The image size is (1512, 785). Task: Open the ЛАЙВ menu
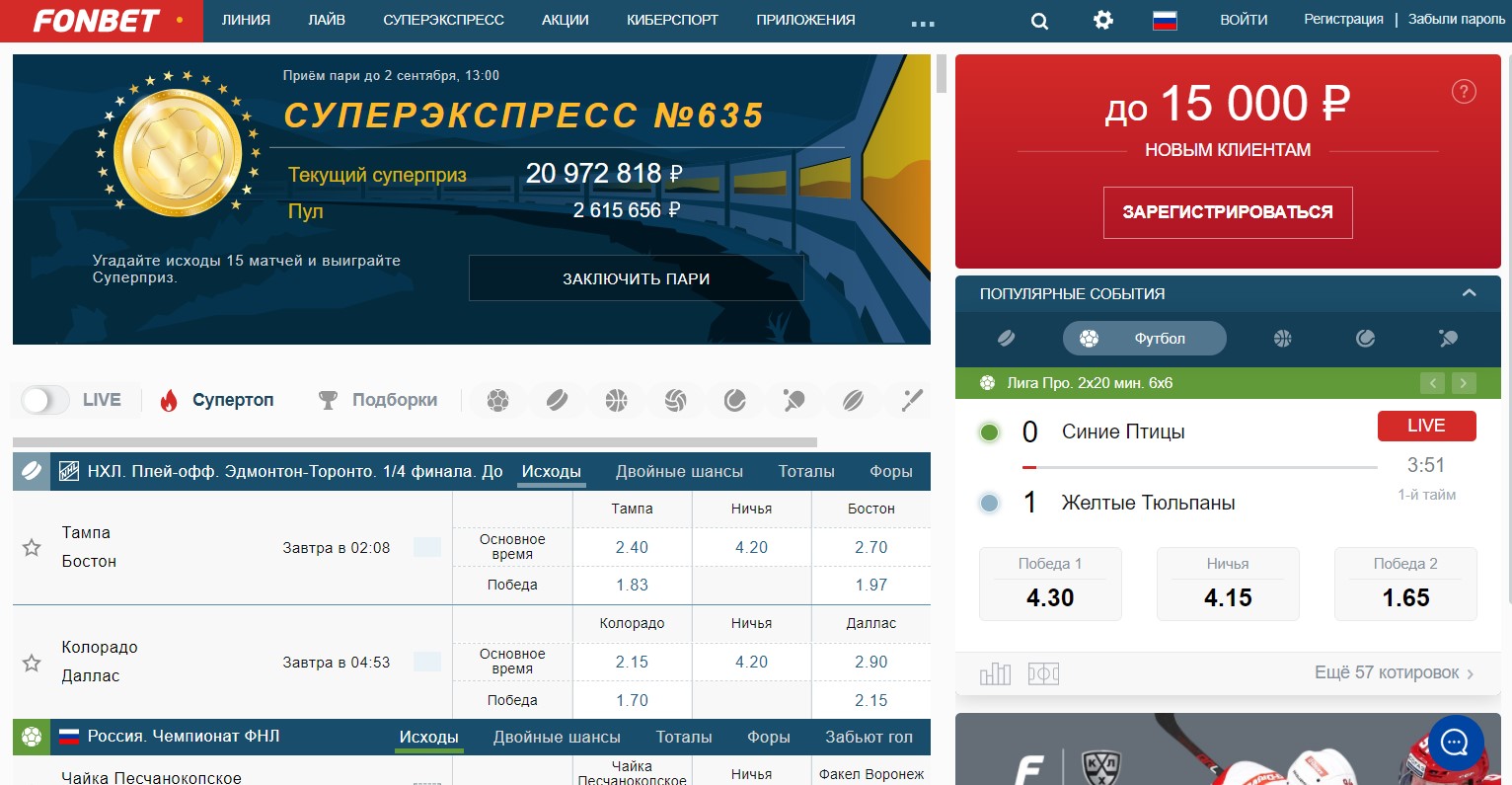click(x=327, y=20)
